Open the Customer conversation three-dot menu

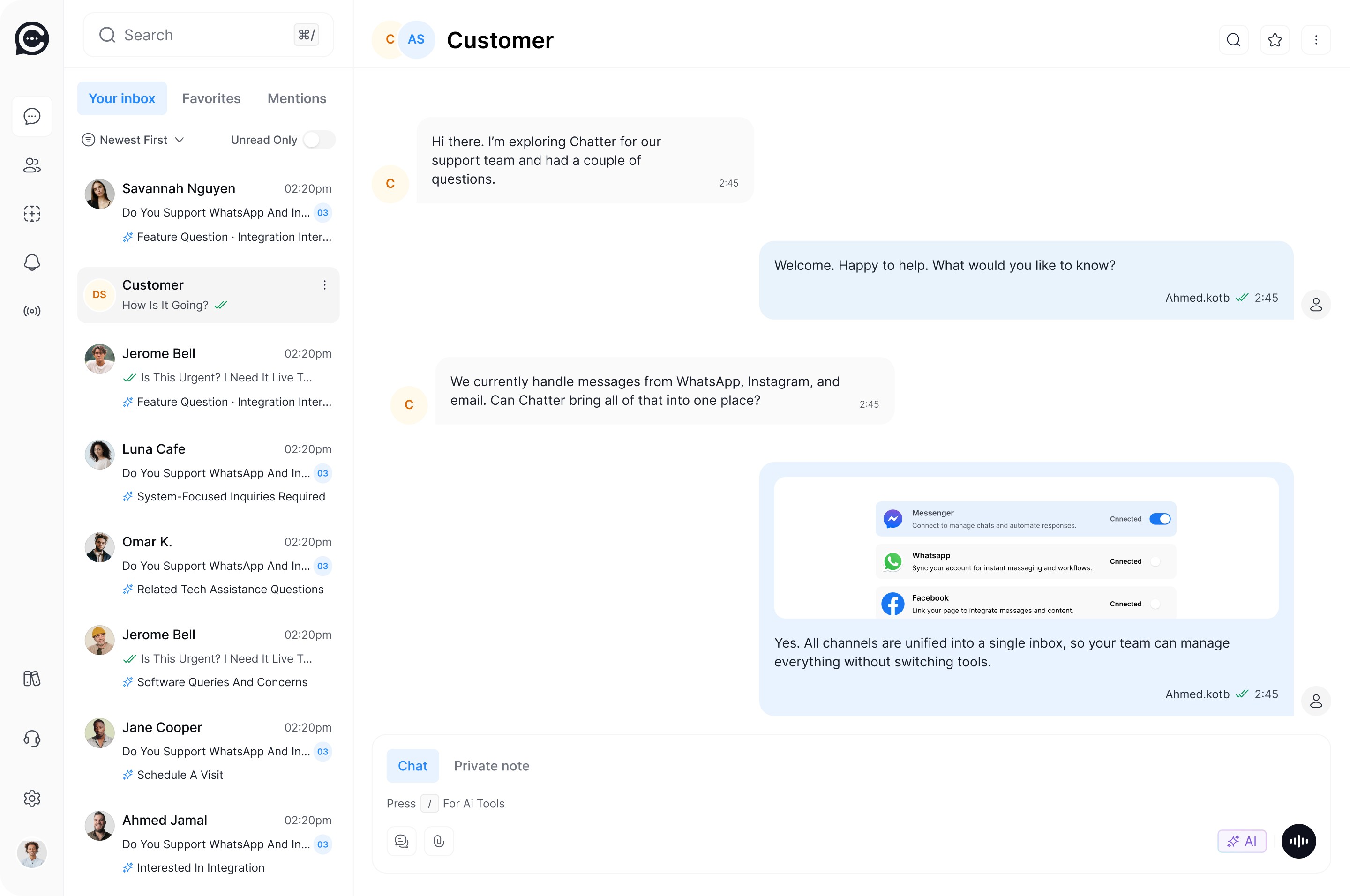point(325,284)
